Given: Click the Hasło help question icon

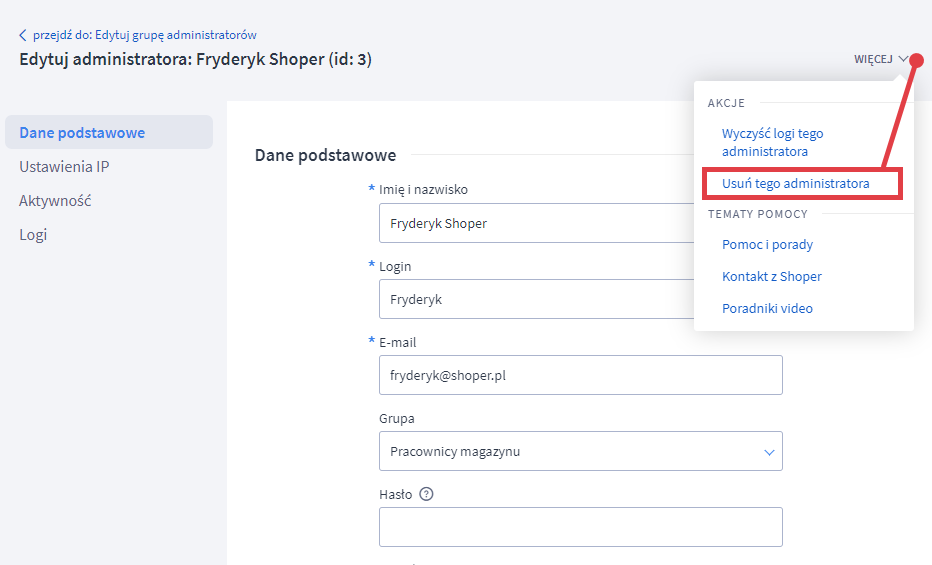Looking at the screenshot, I should click(426, 494).
